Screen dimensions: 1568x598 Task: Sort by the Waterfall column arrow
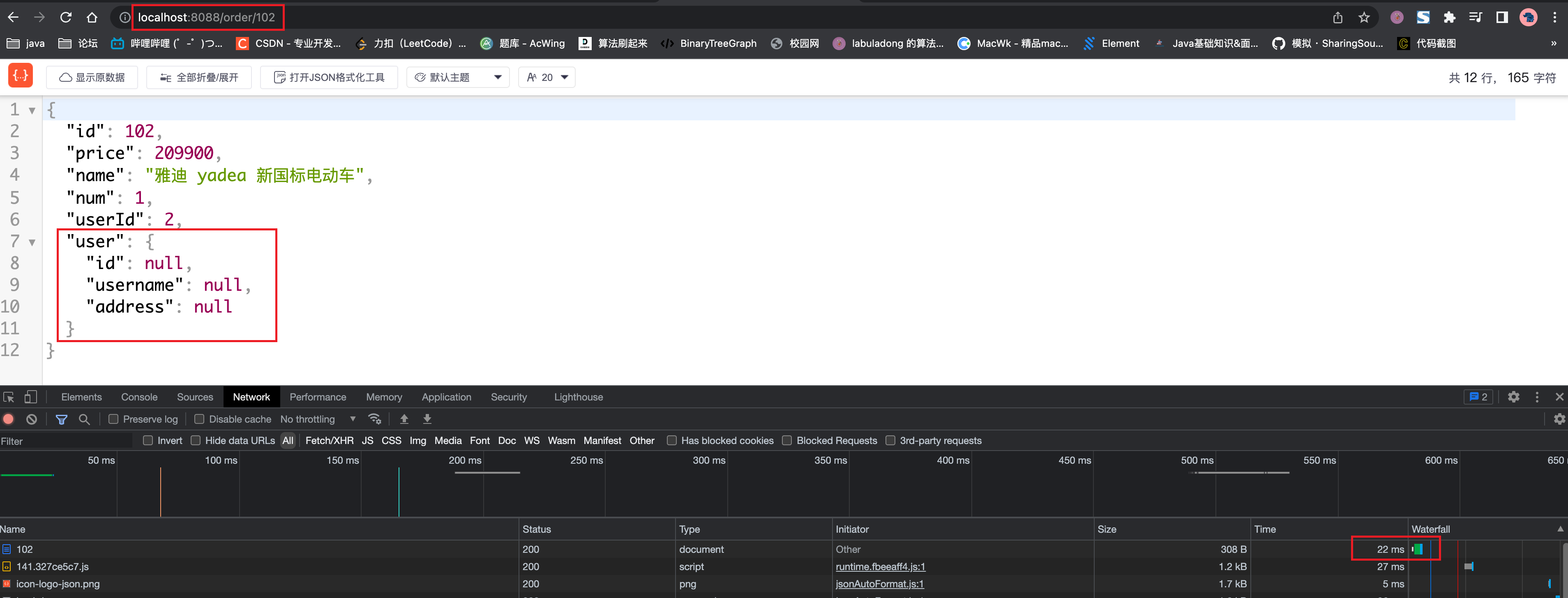1560,529
